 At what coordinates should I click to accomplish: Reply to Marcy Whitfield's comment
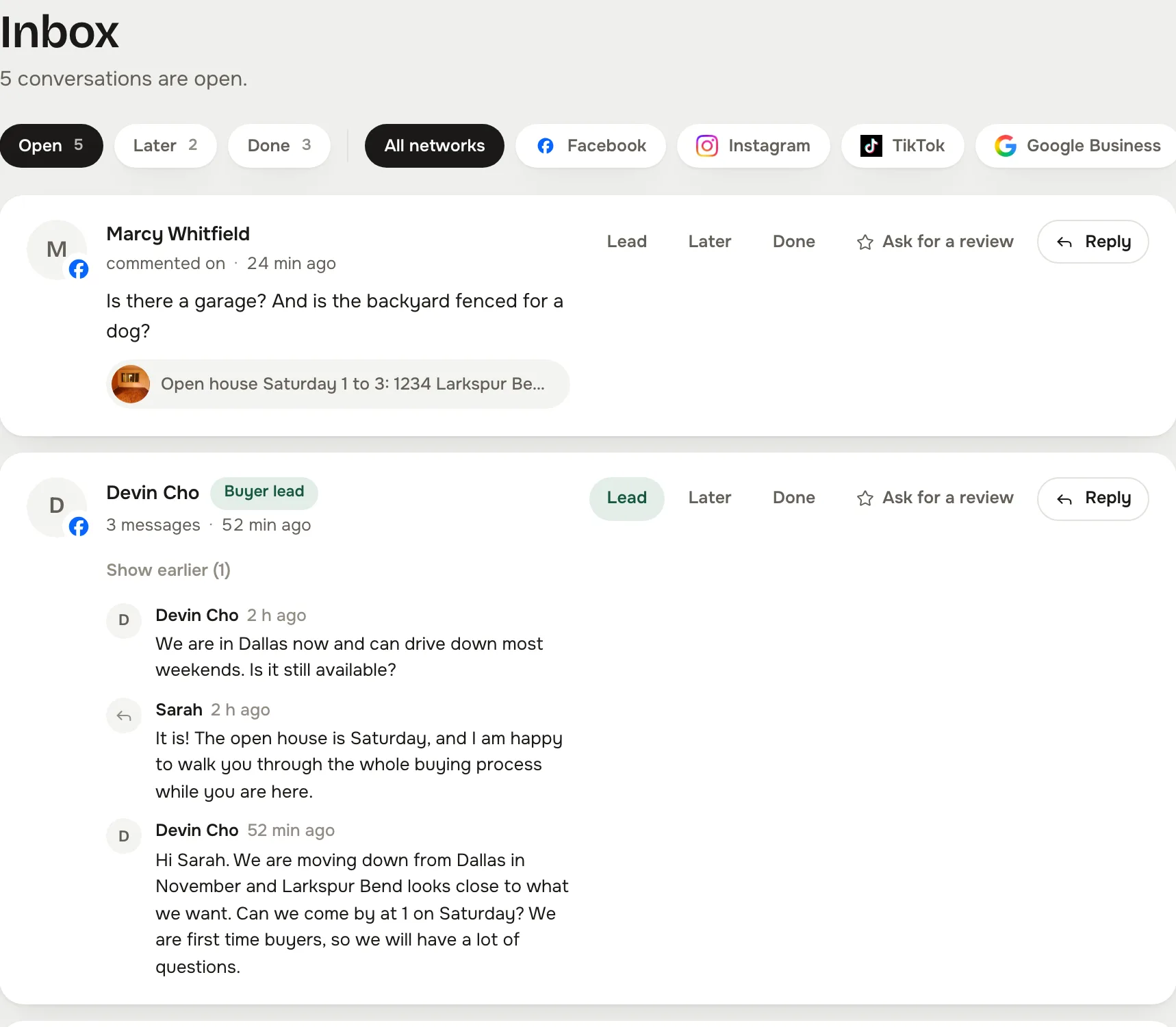(x=1093, y=242)
